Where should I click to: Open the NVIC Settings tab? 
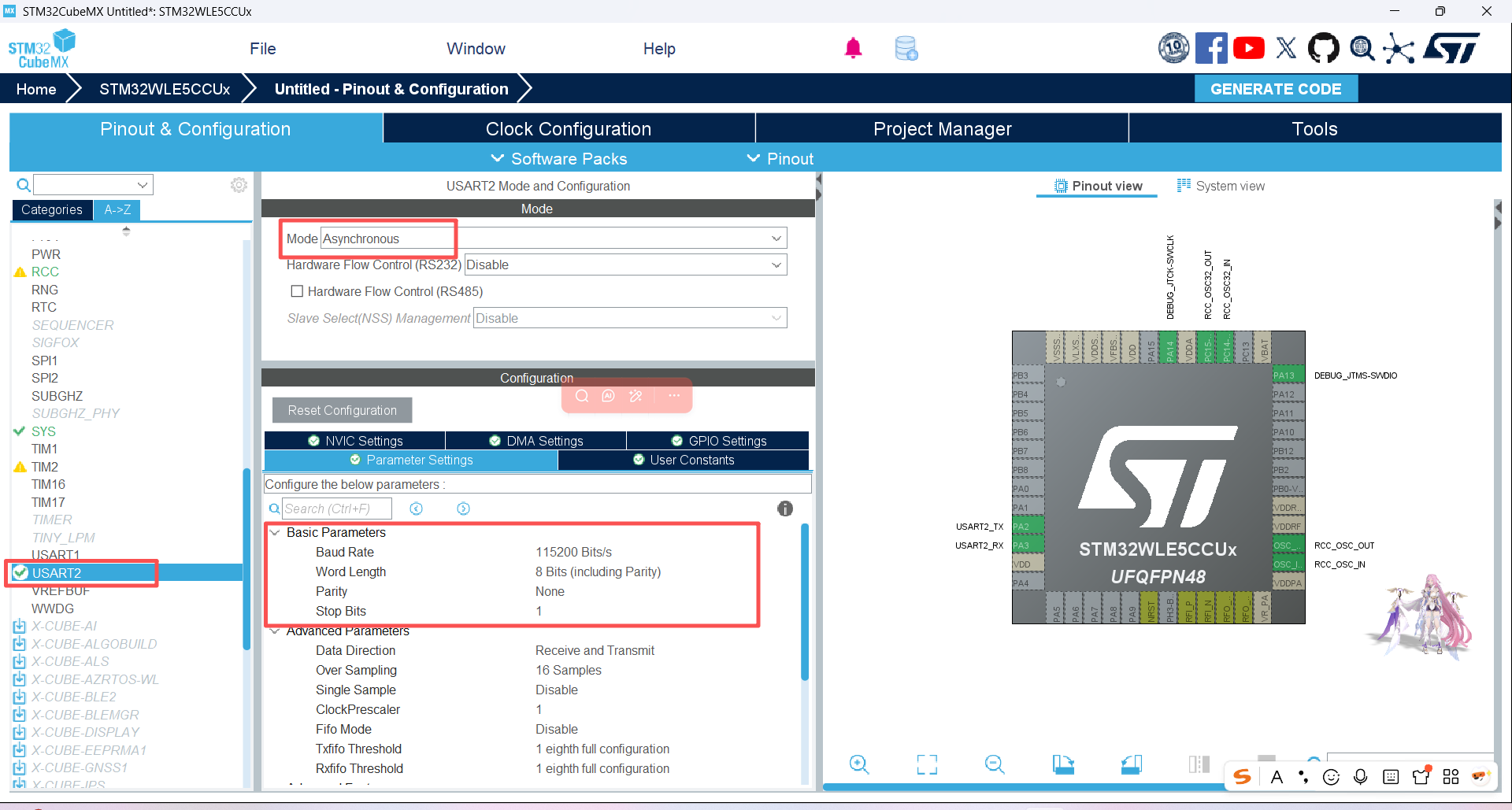point(355,441)
